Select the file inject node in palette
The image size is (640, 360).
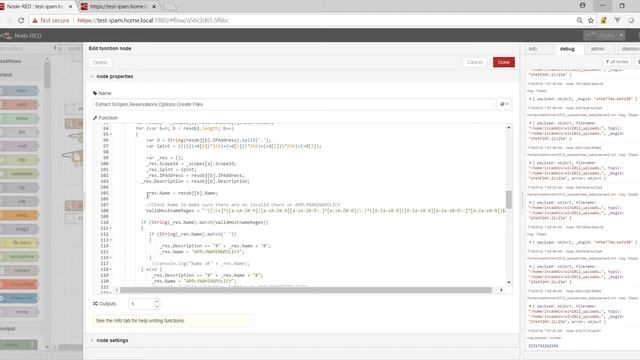(x=19, y=243)
